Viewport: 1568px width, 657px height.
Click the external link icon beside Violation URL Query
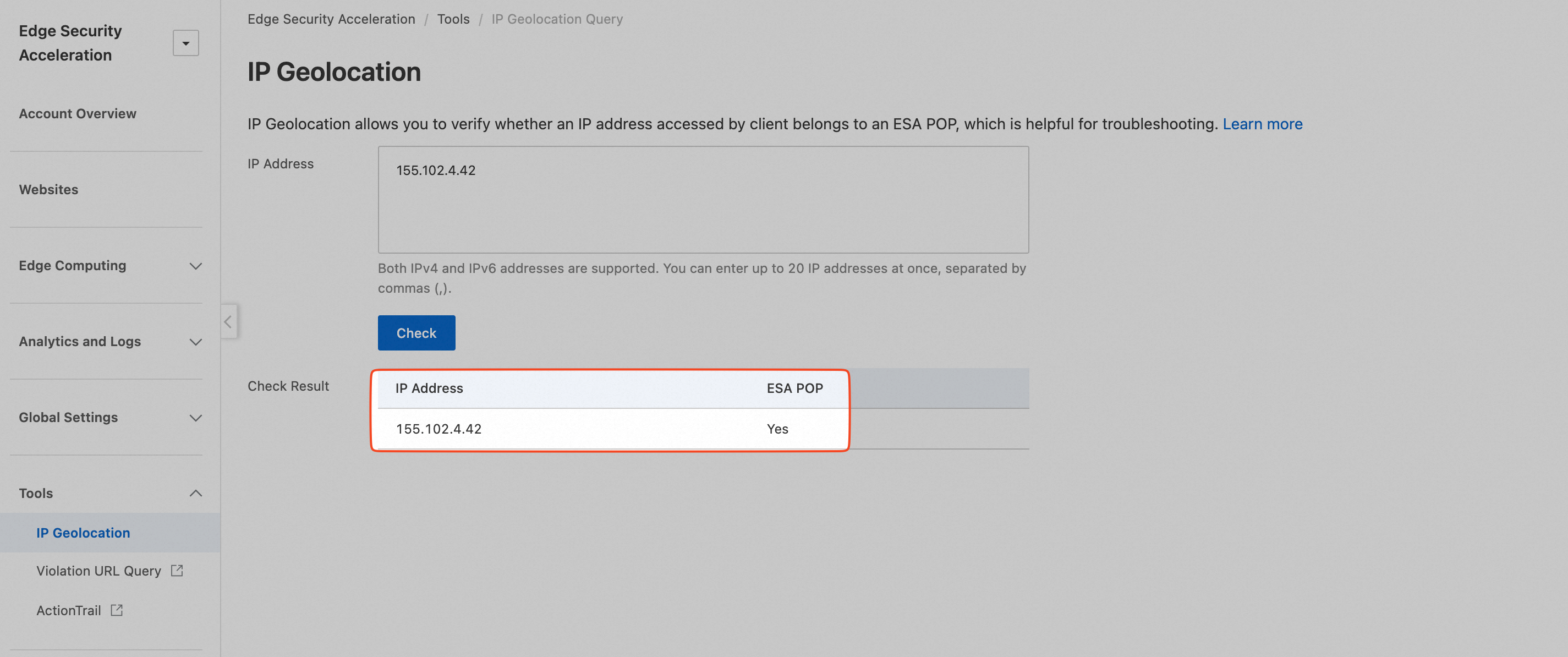177,571
